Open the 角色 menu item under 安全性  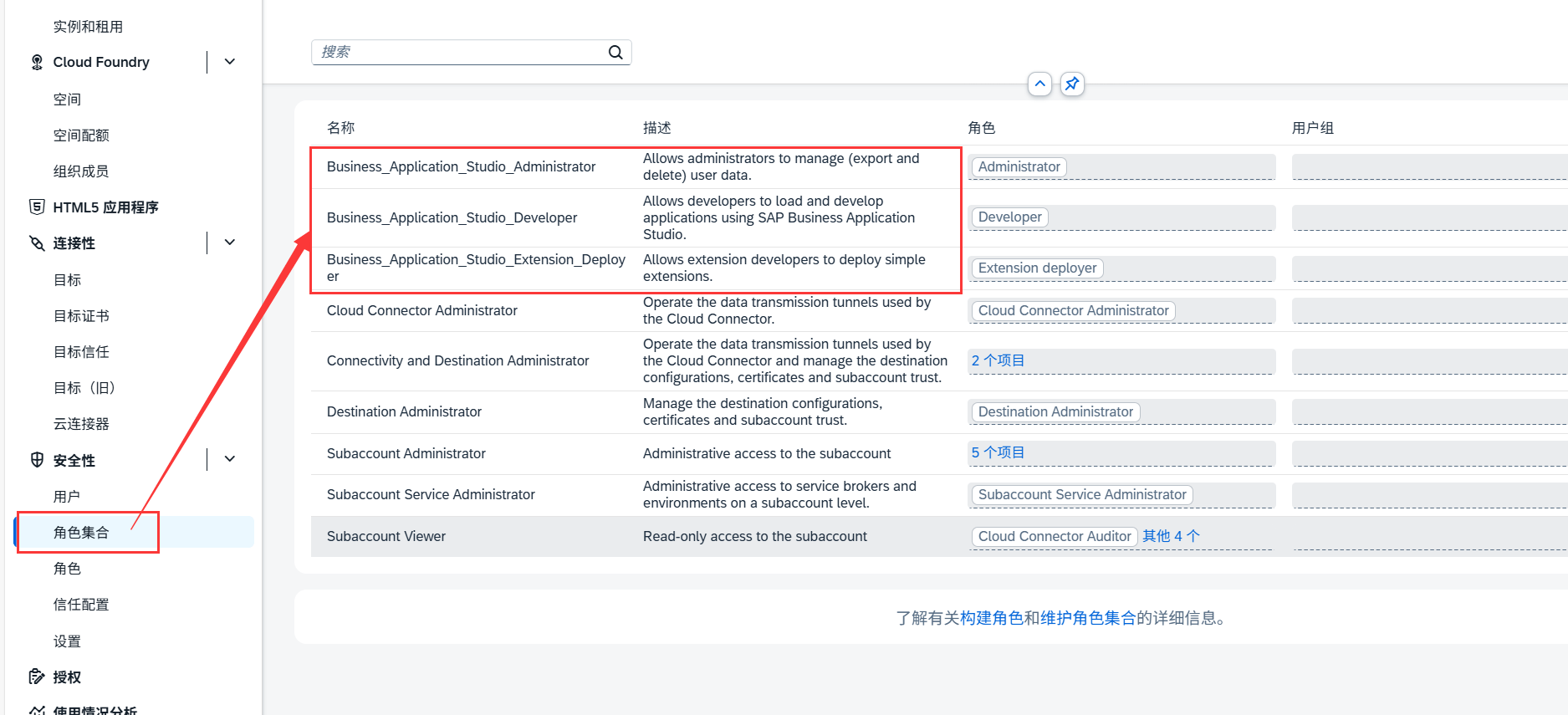tap(67, 569)
